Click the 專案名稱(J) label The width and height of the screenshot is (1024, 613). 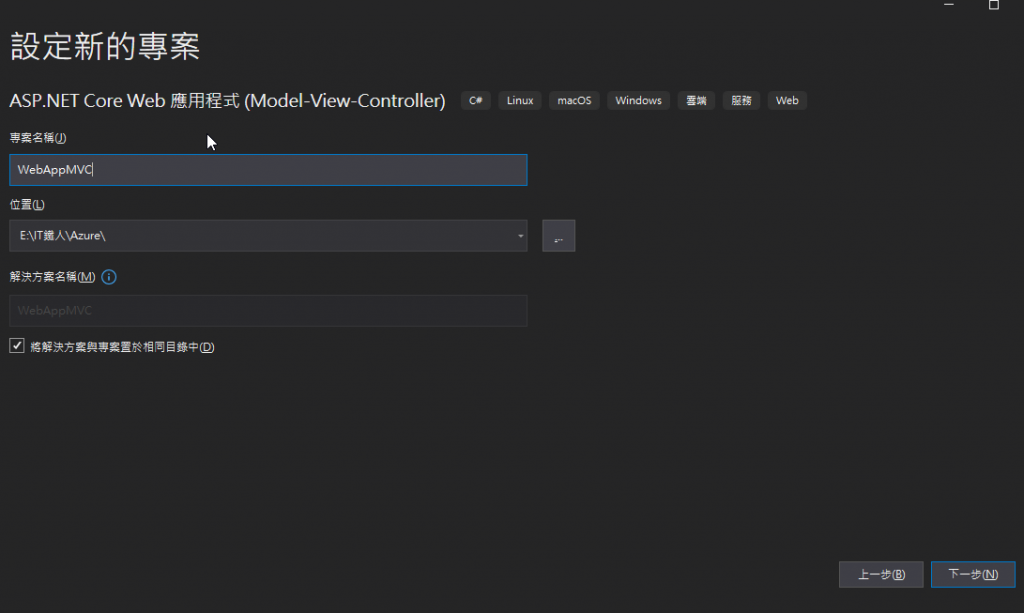37,138
